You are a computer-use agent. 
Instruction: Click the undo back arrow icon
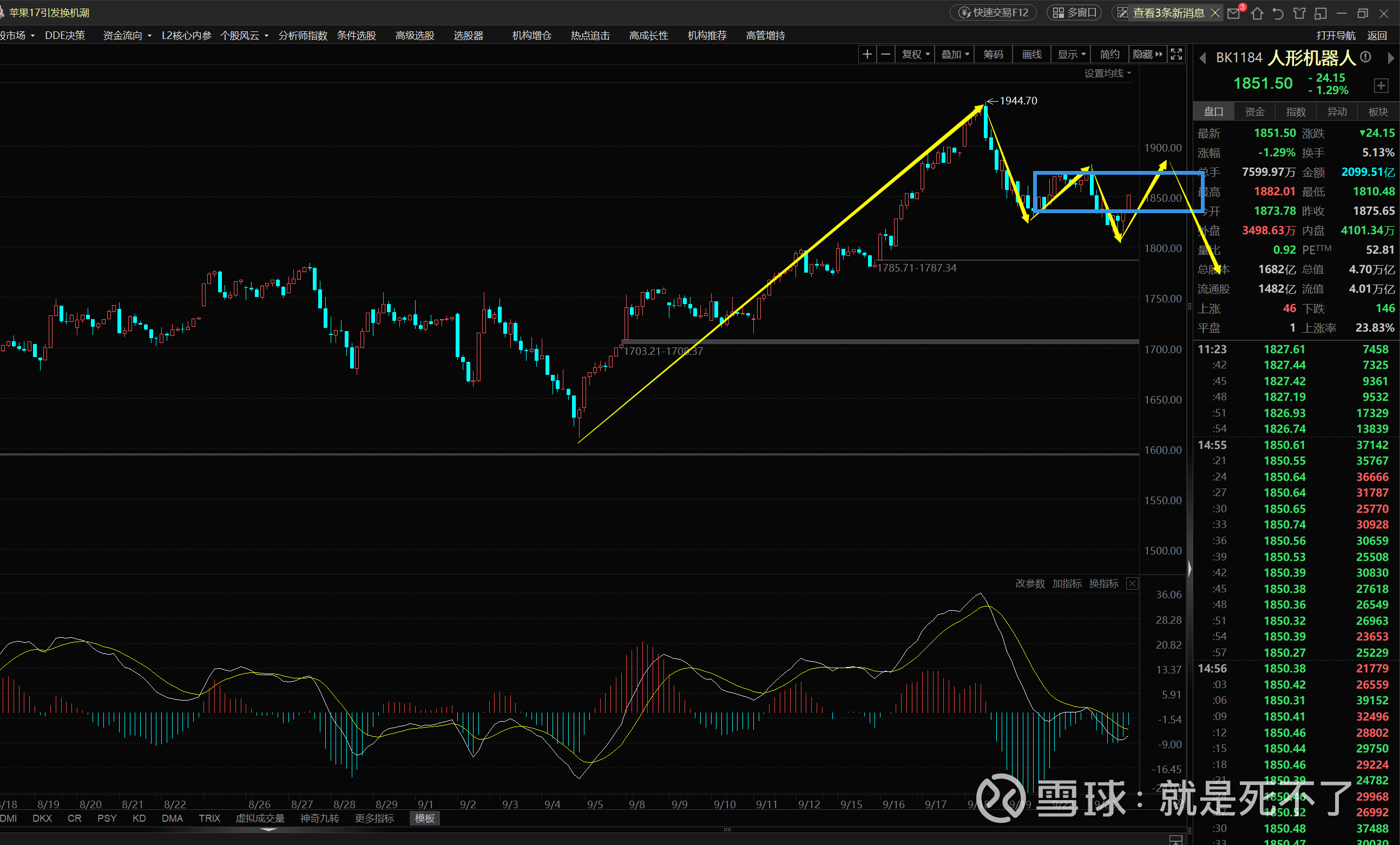(1278, 13)
